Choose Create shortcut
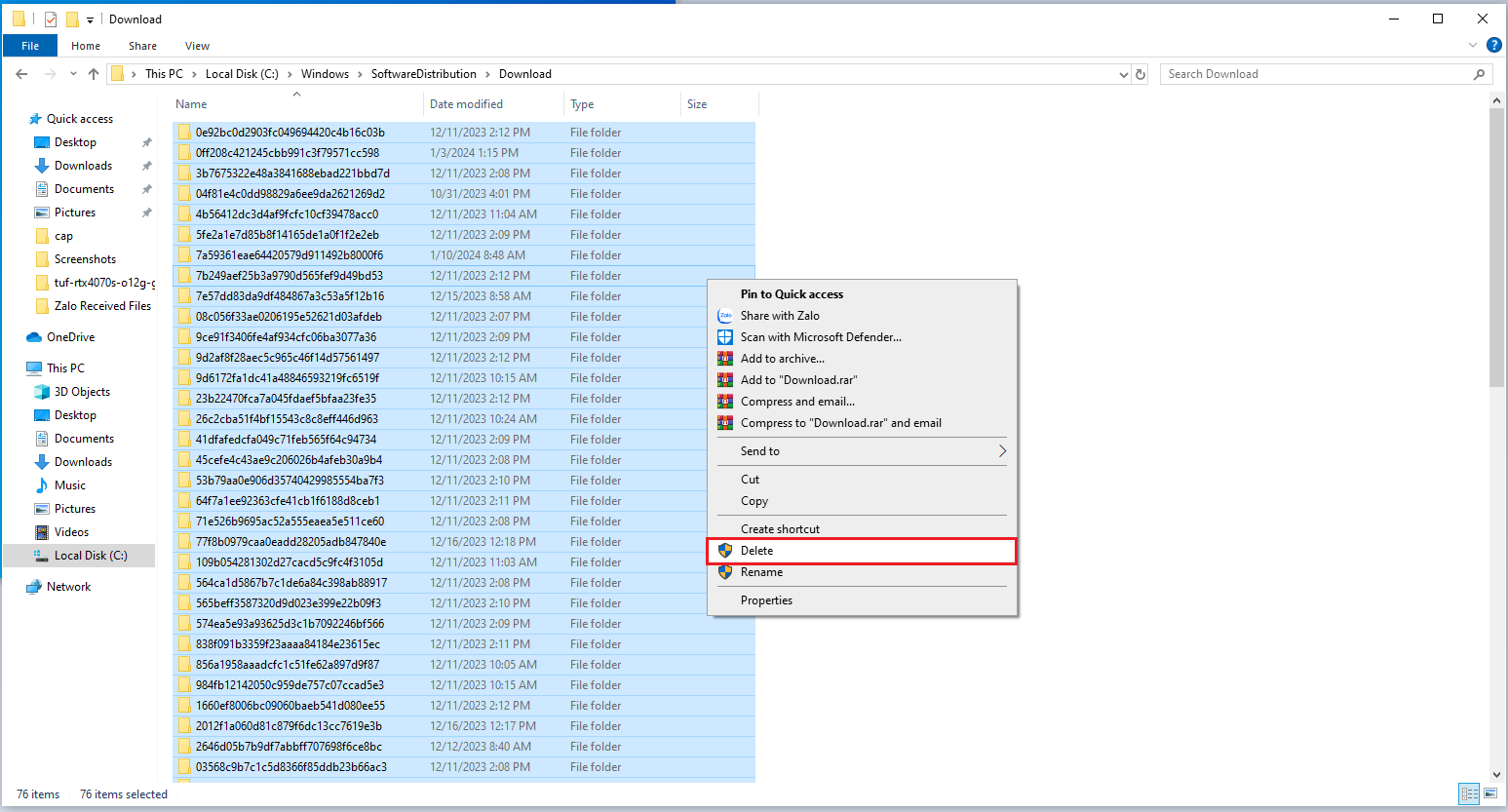The image size is (1508, 812). click(x=862, y=529)
